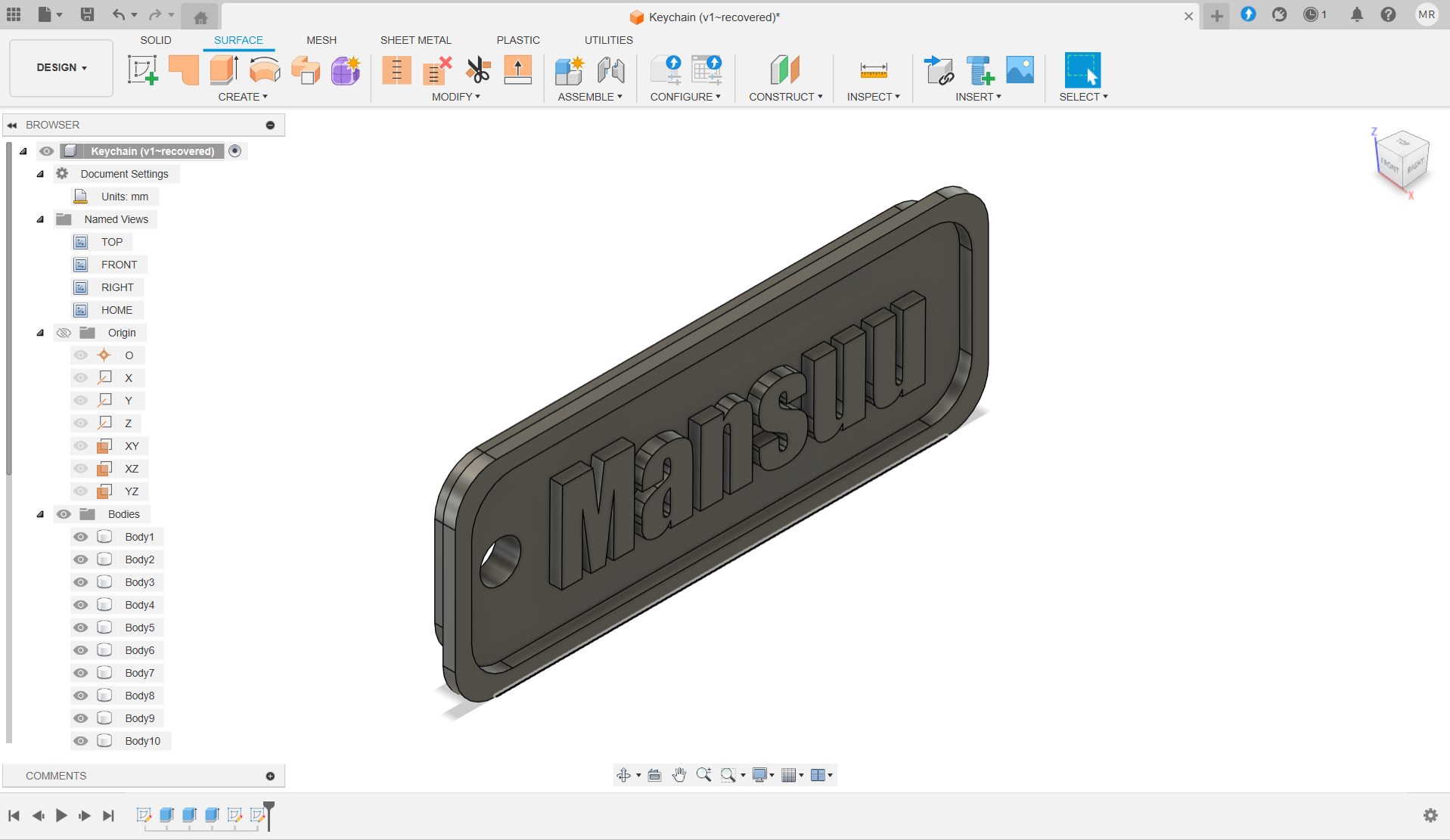Screen dimensions: 1450x840
Task: Click the Create Form purple icon
Action: click(x=346, y=70)
